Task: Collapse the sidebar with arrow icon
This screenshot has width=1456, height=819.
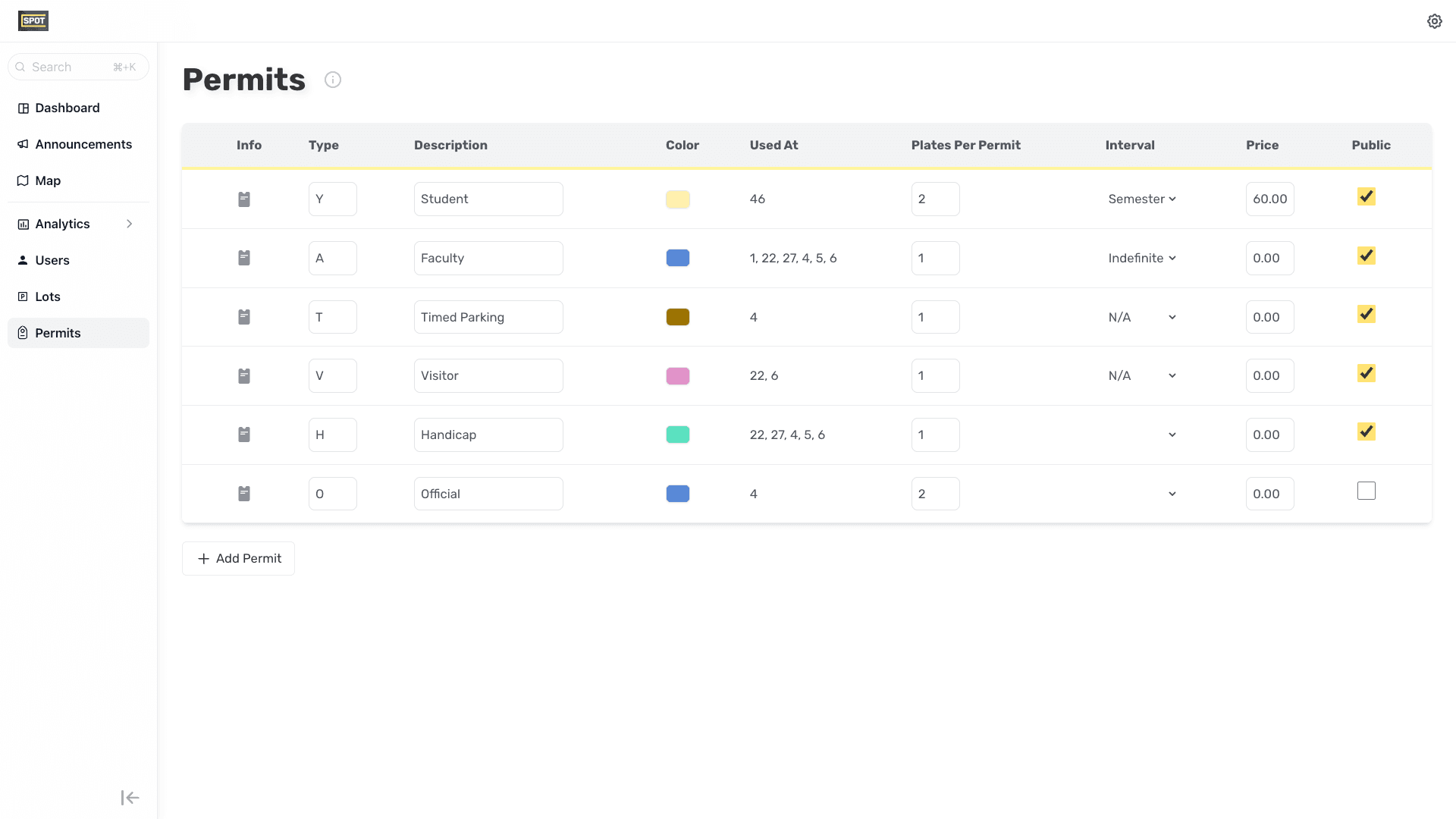Action: (x=130, y=798)
